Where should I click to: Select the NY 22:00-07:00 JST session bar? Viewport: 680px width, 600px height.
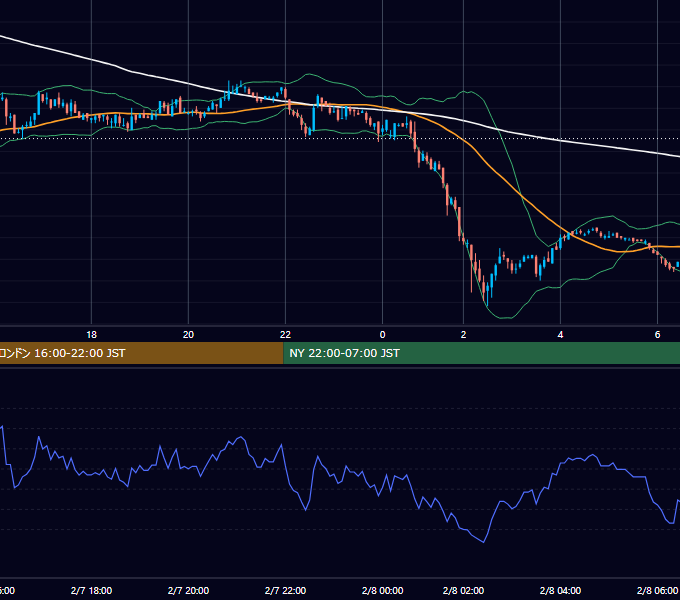482,353
